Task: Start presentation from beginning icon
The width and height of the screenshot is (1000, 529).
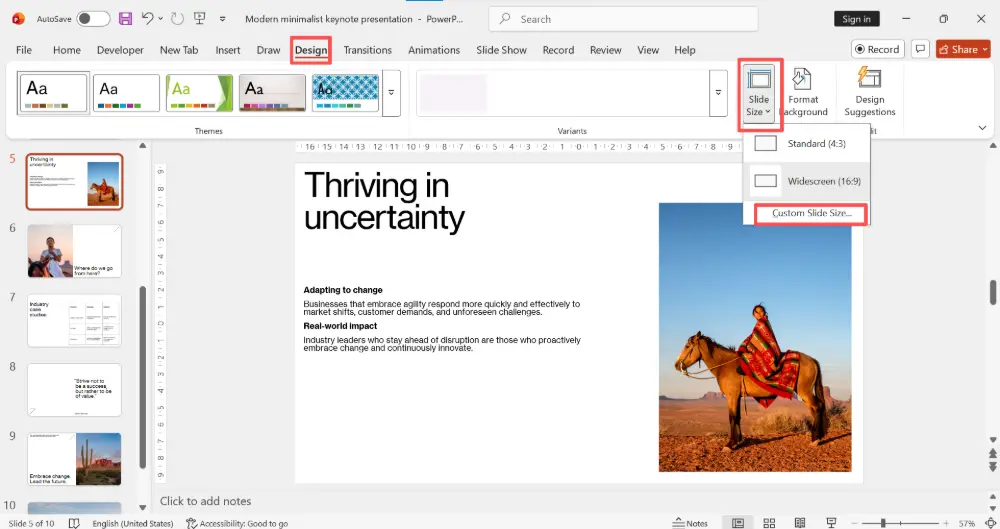Action: pyautogui.click(x=200, y=19)
